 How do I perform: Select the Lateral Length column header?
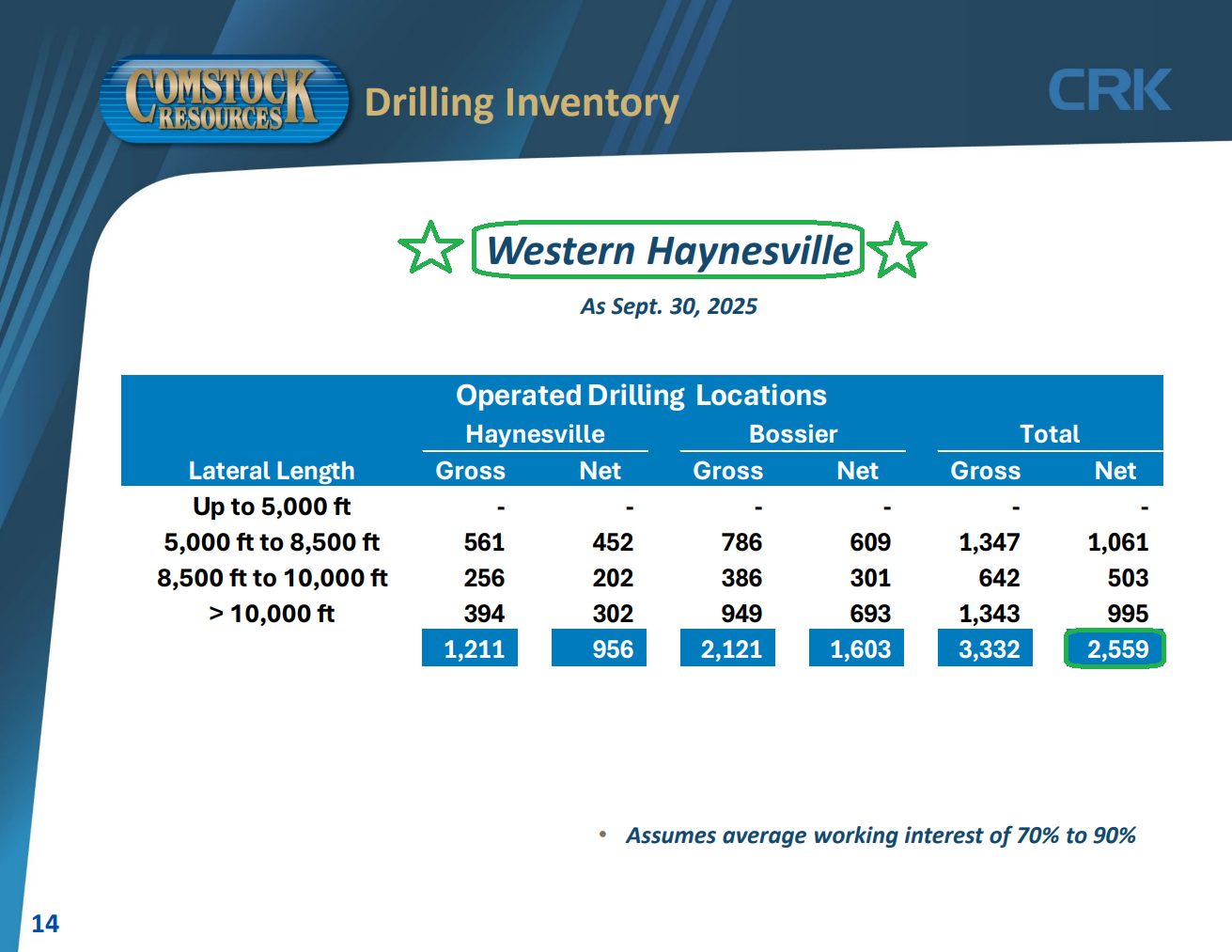pos(272,470)
